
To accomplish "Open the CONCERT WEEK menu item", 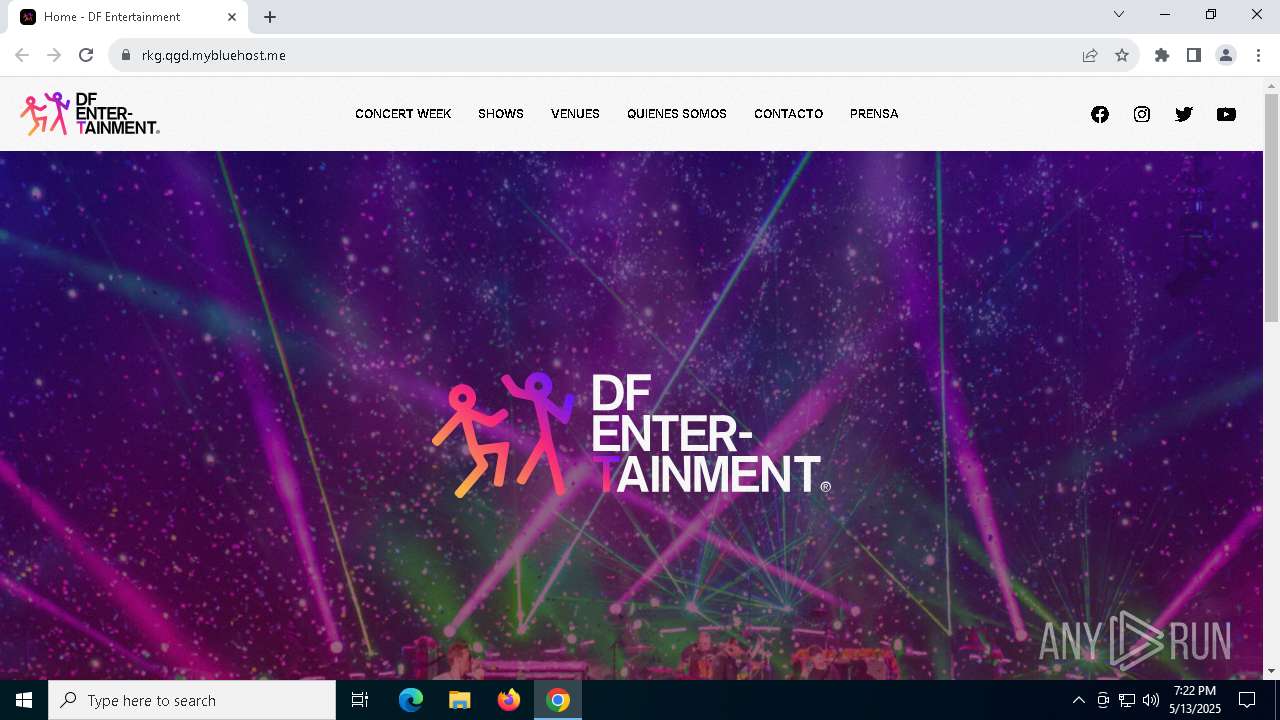I will [x=403, y=114].
